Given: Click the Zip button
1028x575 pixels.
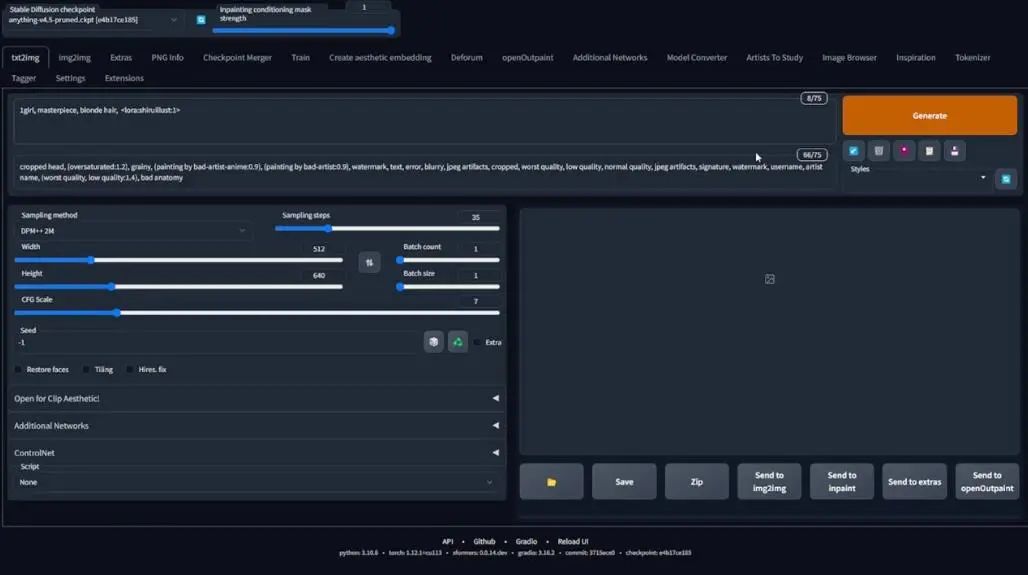Looking at the screenshot, I should [x=697, y=482].
